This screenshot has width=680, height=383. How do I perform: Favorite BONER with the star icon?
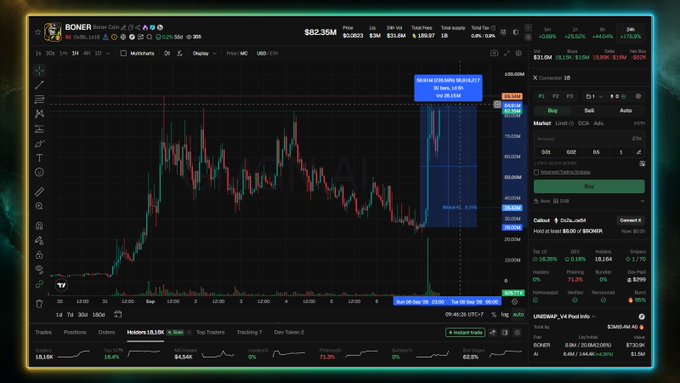38,32
